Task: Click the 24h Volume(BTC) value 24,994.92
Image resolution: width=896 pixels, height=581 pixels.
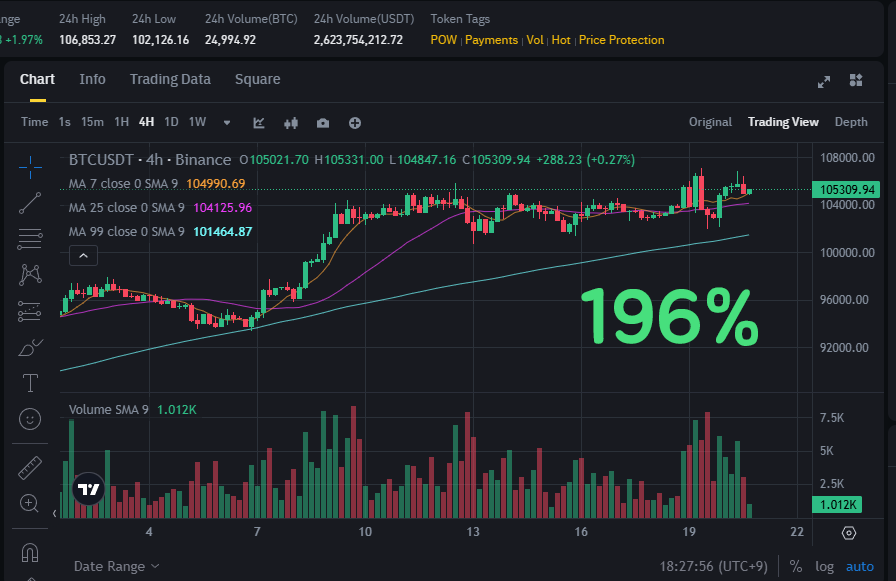Action: tap(230, 40)
